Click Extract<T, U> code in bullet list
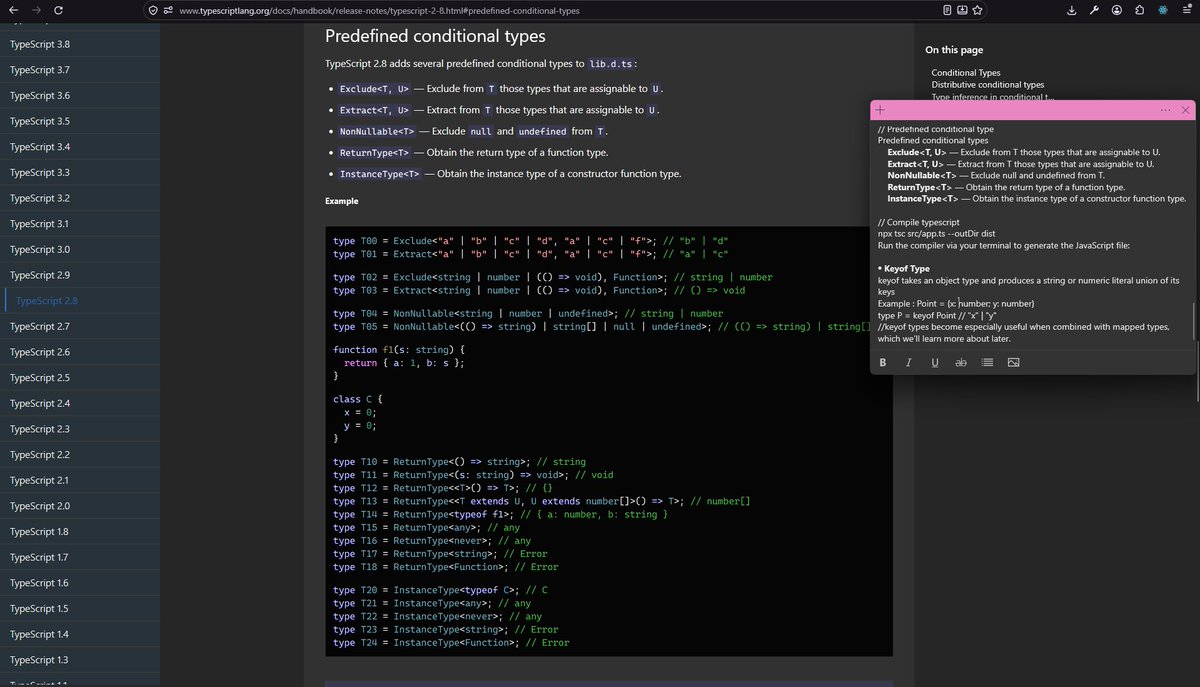This screenshot has height=687, width=1200. point(375,110)
